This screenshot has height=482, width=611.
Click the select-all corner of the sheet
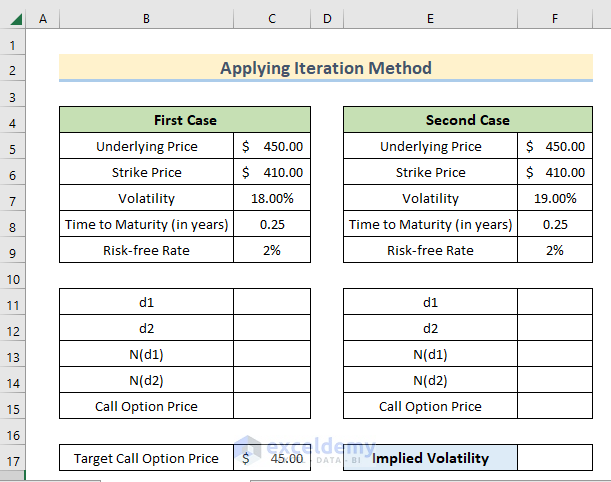pyautogui.click(x=14, y=19)
